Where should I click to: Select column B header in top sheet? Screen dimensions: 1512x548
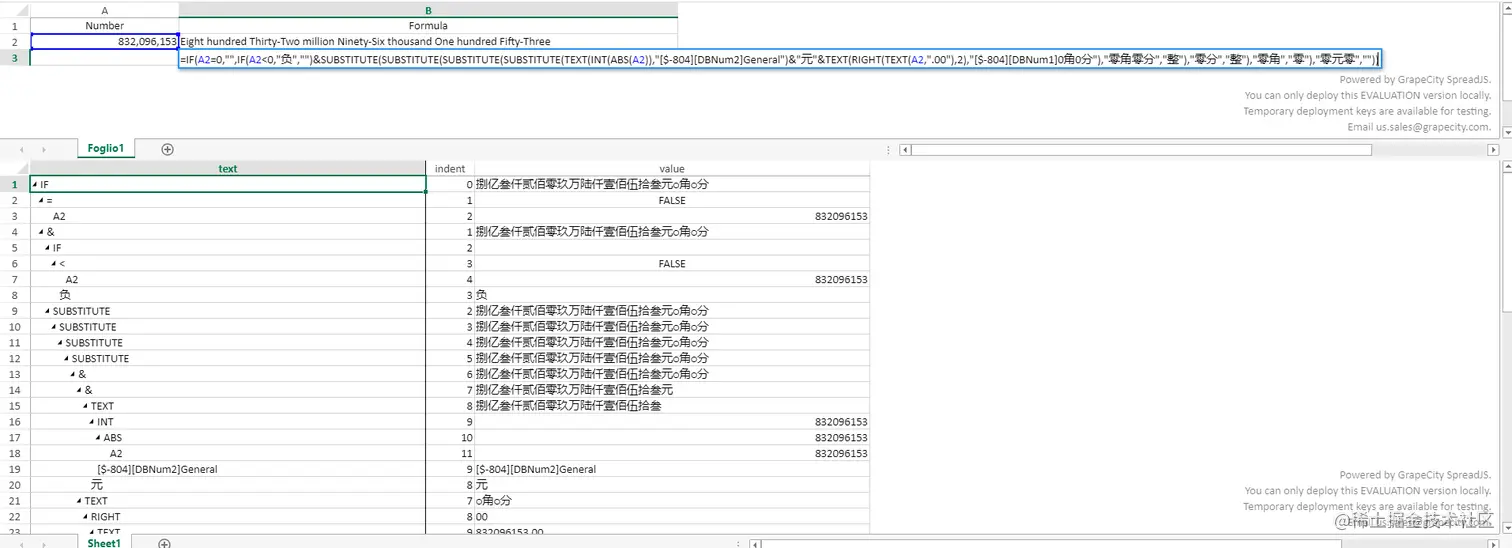point(428,11)
